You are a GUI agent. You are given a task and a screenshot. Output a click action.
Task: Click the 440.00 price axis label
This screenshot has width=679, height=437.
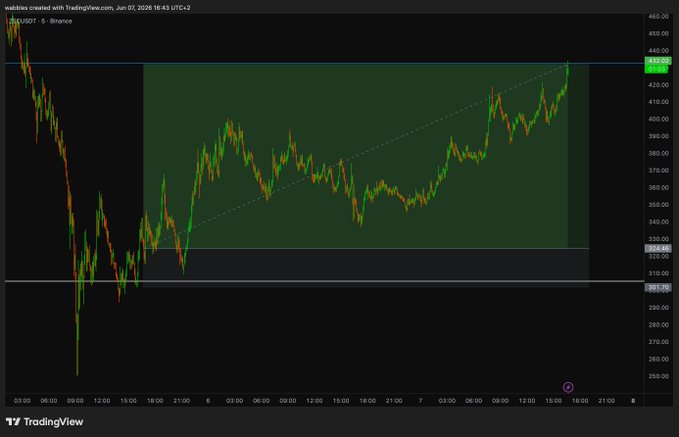pyautogui.click(x=658, y=51)
